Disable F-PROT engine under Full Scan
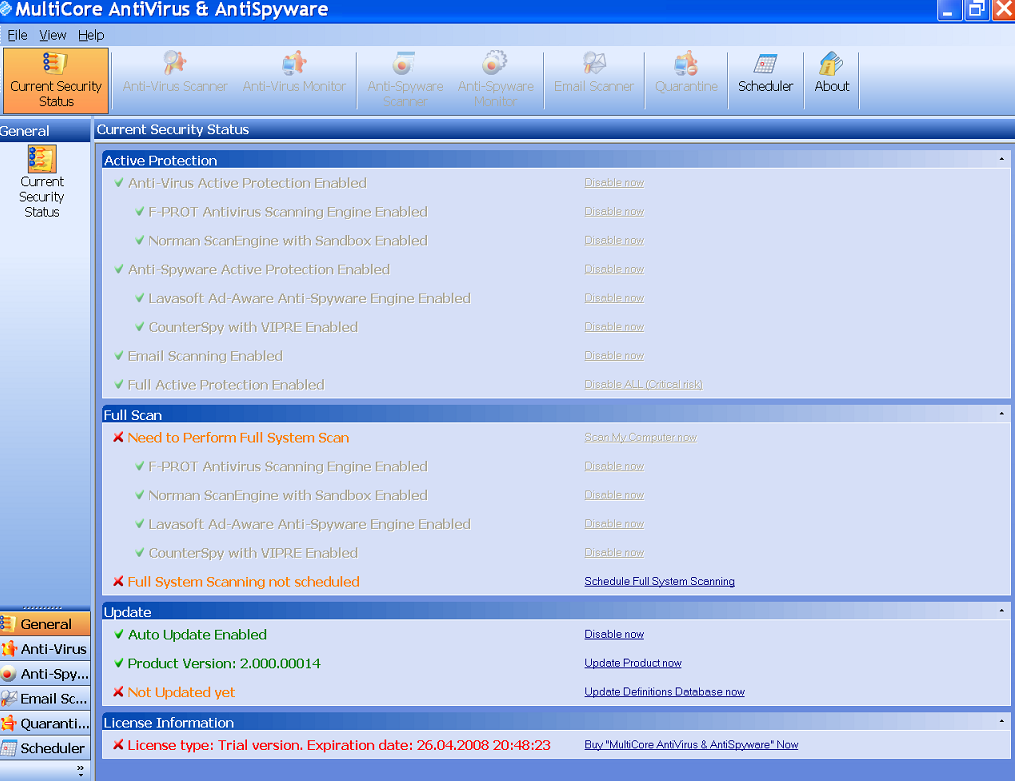Image resolution: width=1015 pixels, height=781 pixels. tap(614, 466)
